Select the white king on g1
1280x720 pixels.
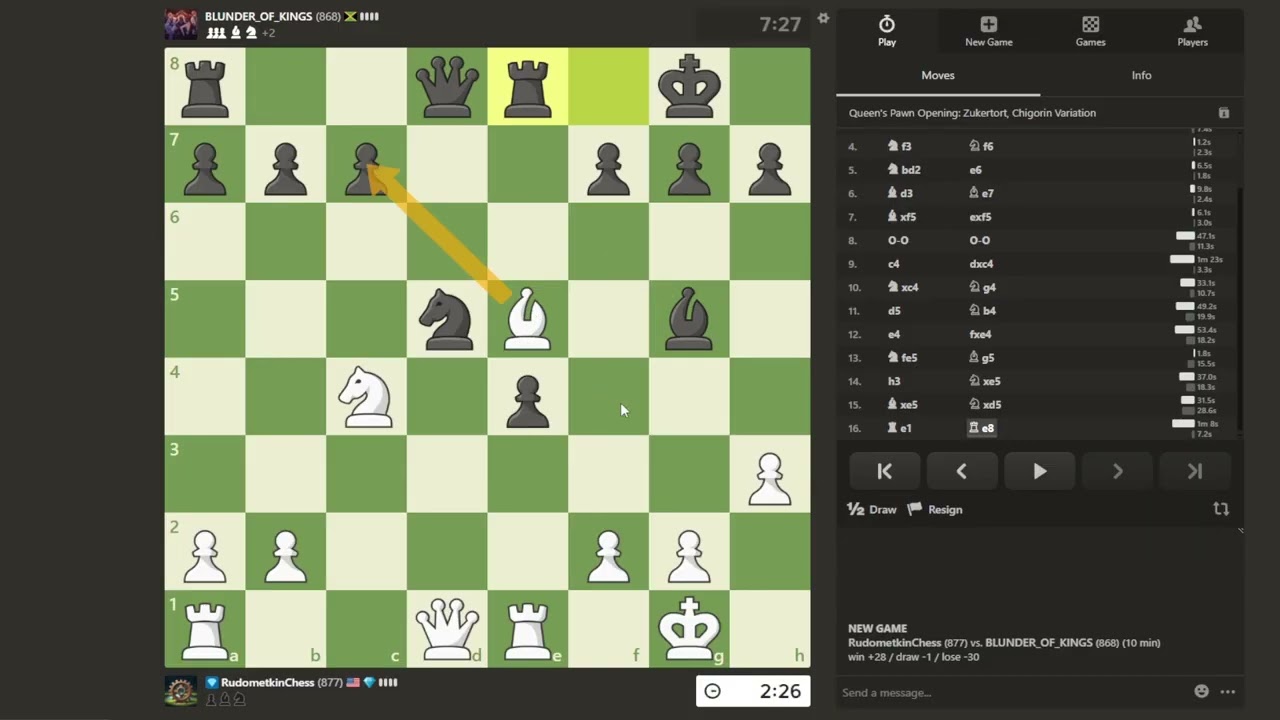pyautogui.click(x=689, y=629)
